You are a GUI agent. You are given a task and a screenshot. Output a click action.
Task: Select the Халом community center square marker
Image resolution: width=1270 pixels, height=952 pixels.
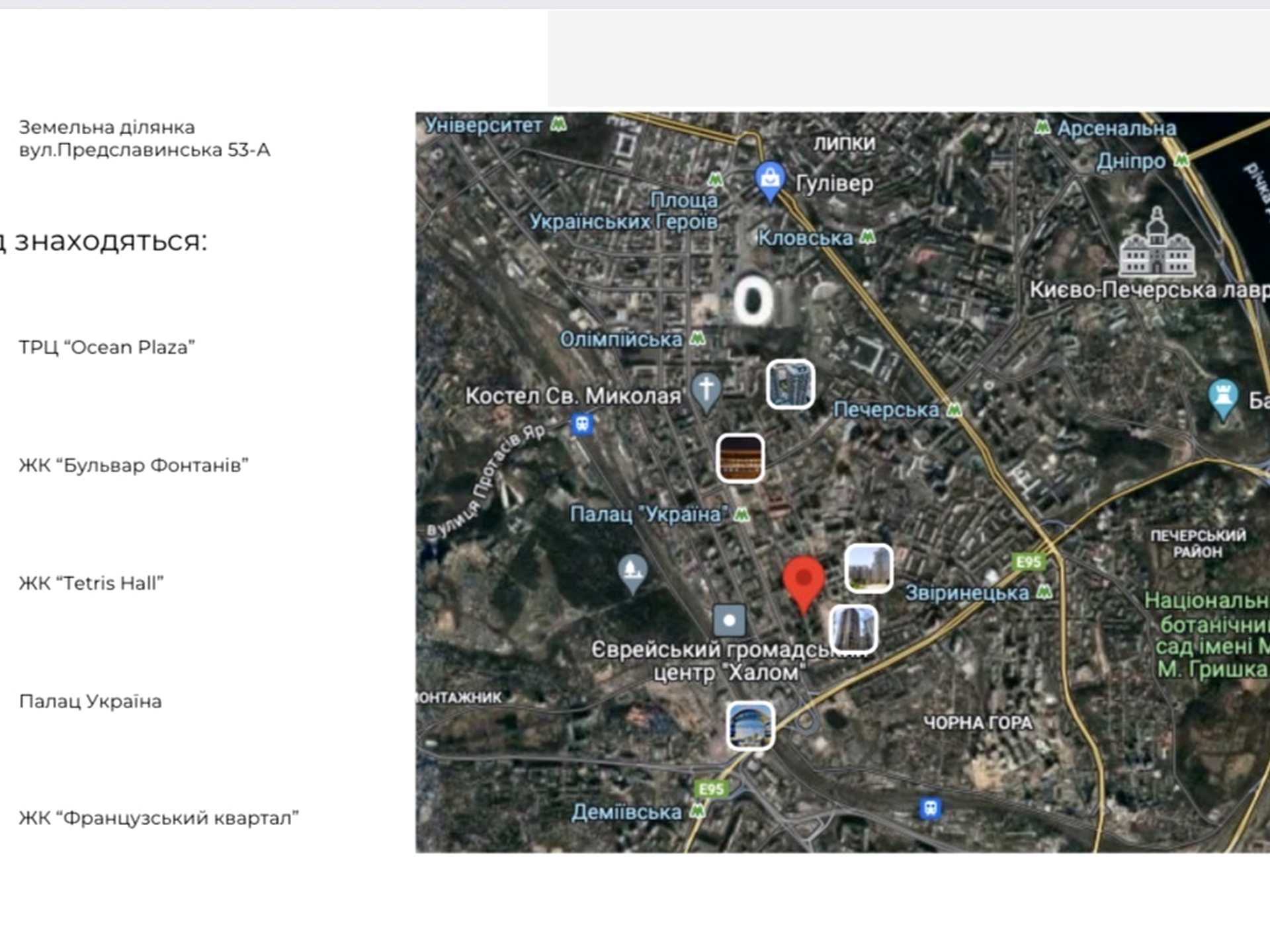click(729, 621)
